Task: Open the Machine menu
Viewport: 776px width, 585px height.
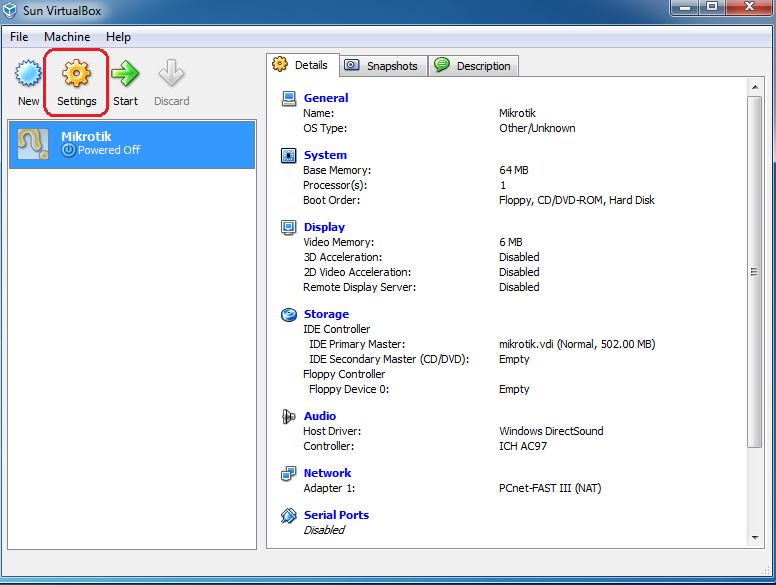Action: pos(67,37)
